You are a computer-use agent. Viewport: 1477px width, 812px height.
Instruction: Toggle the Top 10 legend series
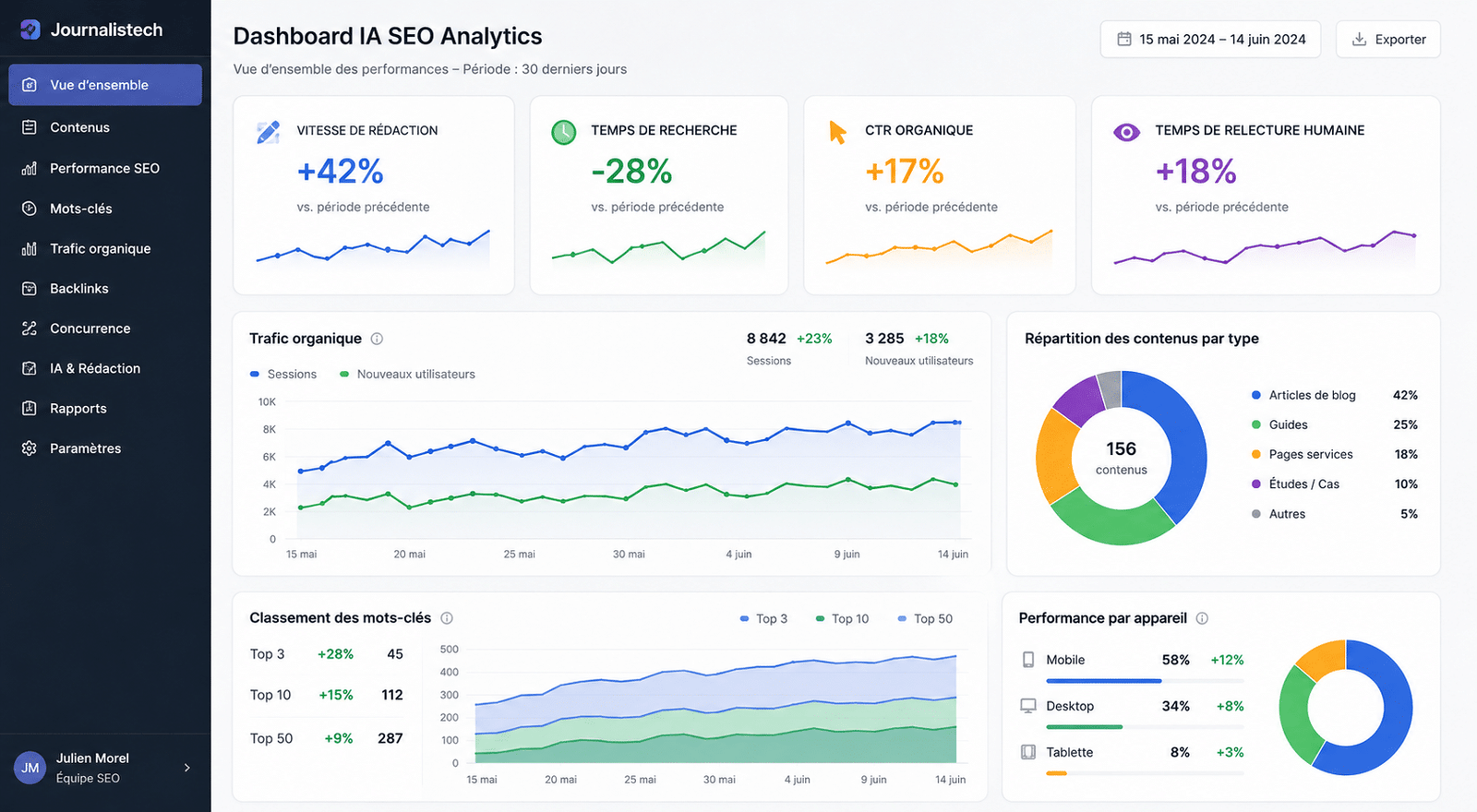tap(842, 618)
